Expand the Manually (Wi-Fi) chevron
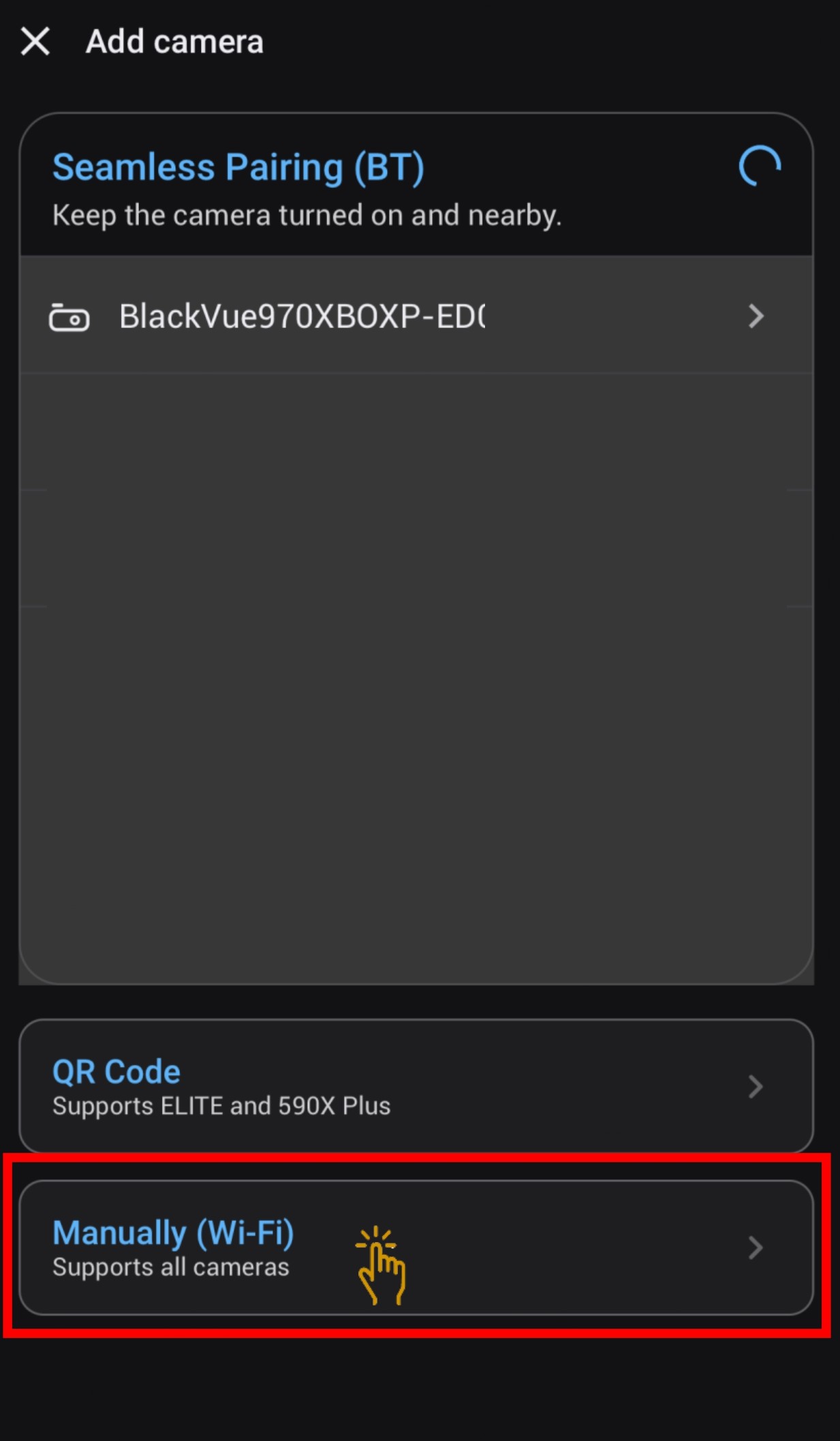Viewport: 840px width, 1441px height. [755, 1248]
